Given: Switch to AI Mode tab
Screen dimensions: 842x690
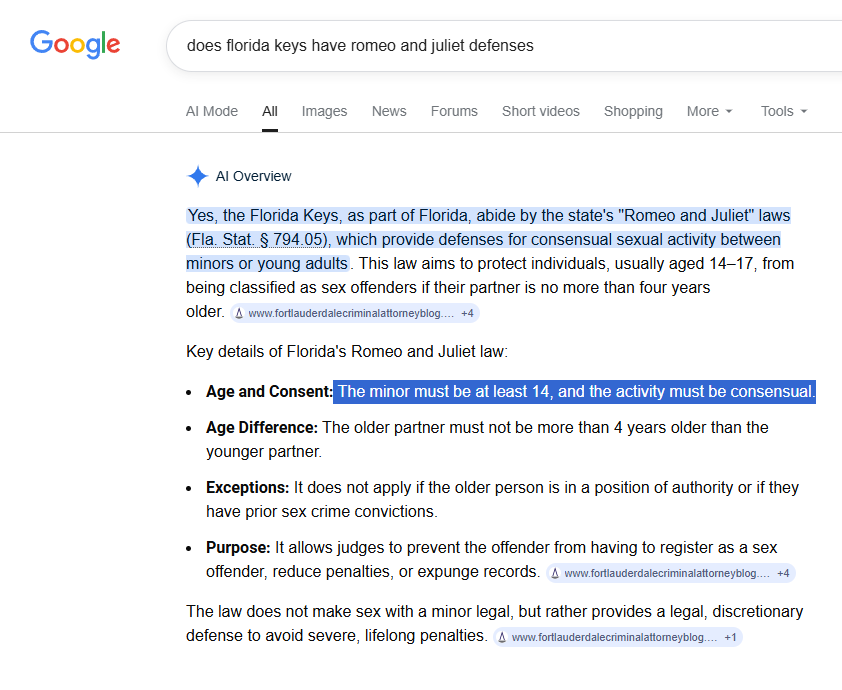Looking at the screenshot, I should point(212,111).
